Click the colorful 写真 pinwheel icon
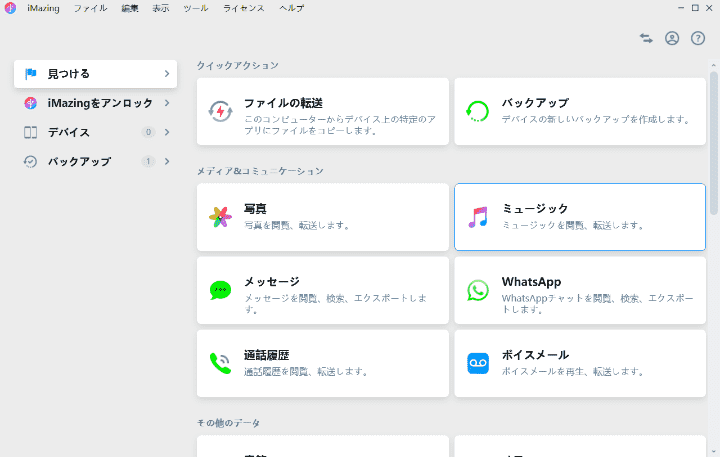 pyautogui.click(x=220, y=217)
